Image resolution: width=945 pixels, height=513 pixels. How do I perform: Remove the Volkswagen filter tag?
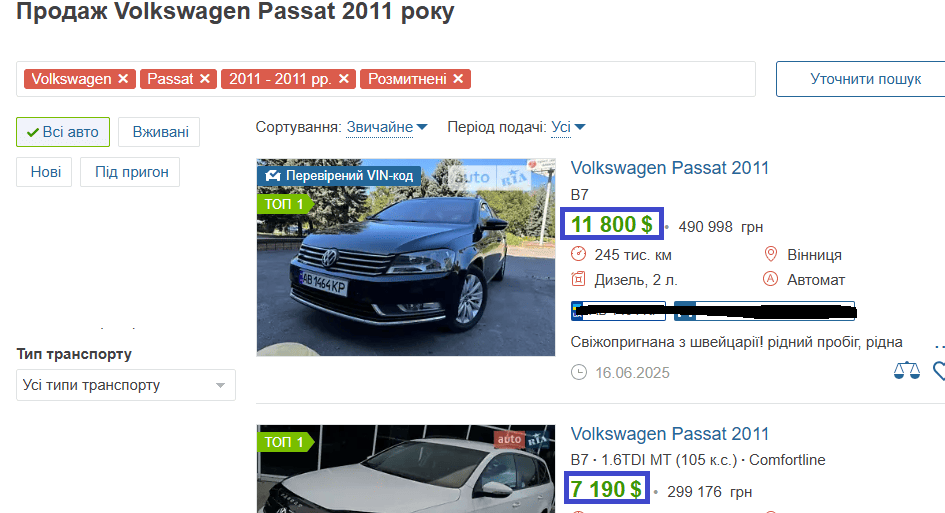(123, 79)
